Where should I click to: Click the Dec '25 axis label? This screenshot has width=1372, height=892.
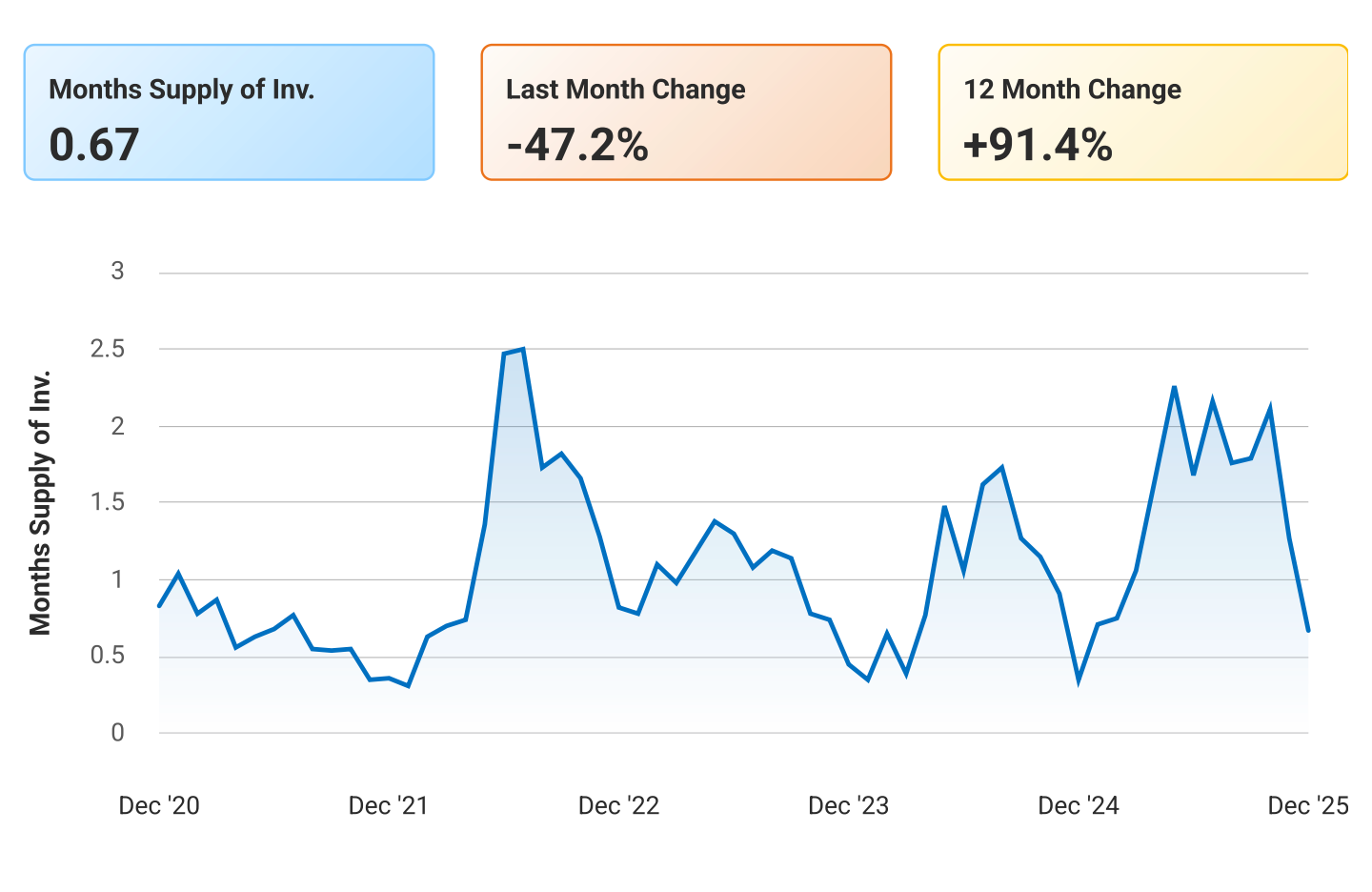pyautogui.click(x=1307, y=805)
